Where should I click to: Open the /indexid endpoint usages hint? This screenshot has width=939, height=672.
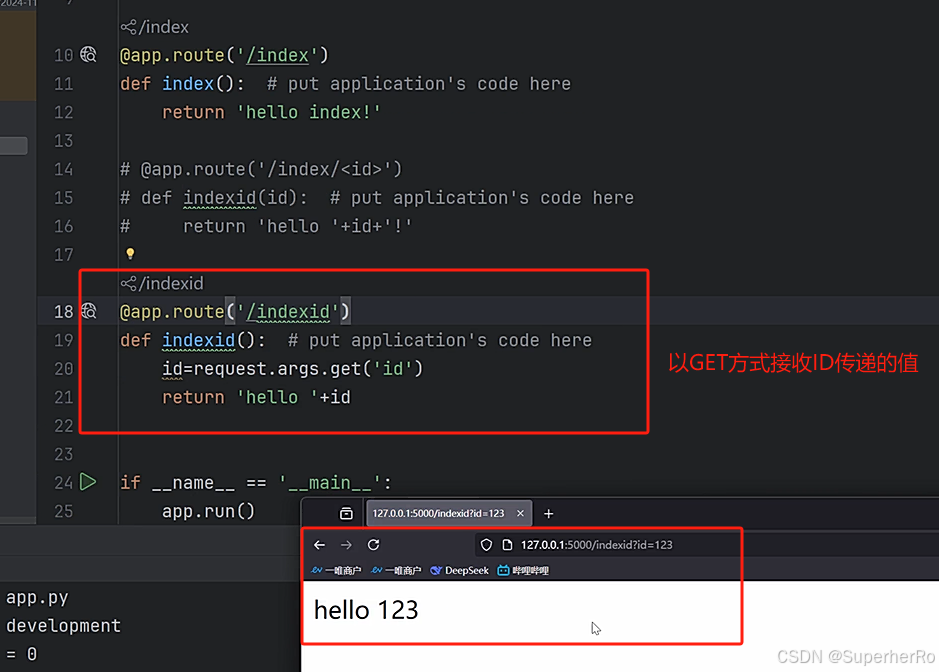[x=162, y=283]
